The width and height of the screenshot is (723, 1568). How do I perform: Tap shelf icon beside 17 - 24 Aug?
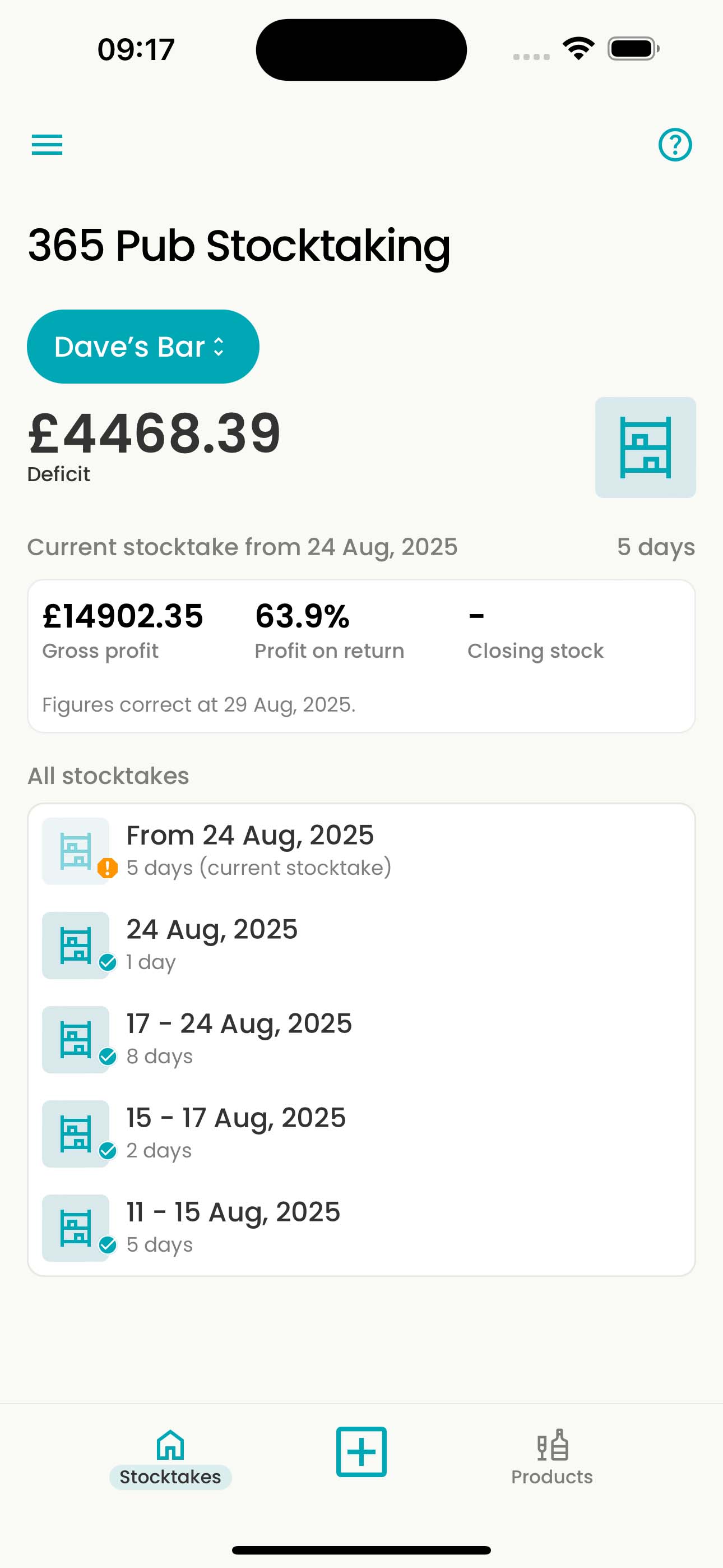[75, 1039]
